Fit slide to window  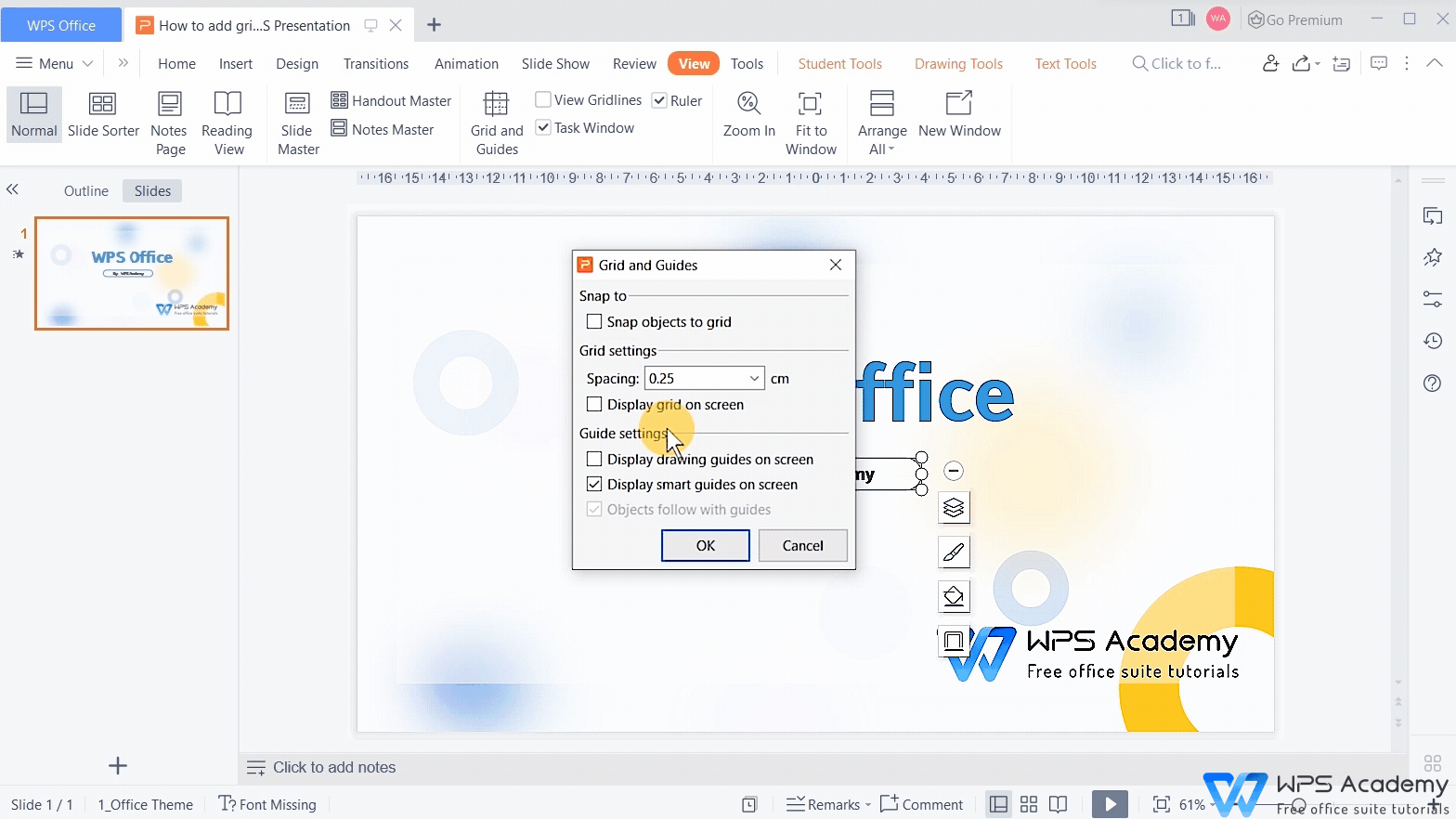click(x=811, y=123)
